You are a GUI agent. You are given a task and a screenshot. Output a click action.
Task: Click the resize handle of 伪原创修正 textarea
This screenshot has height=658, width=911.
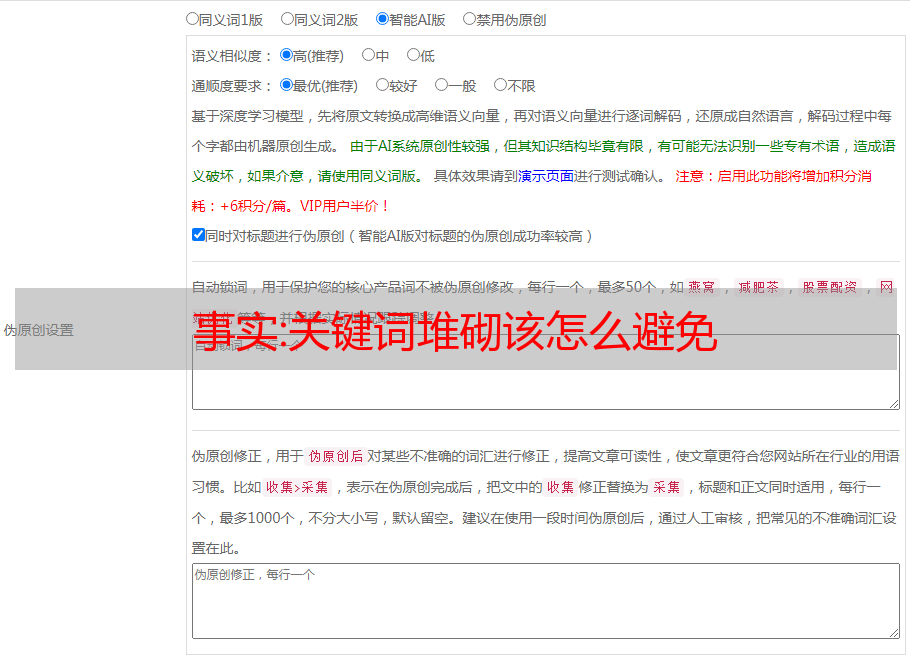click(x=894, y=633)
